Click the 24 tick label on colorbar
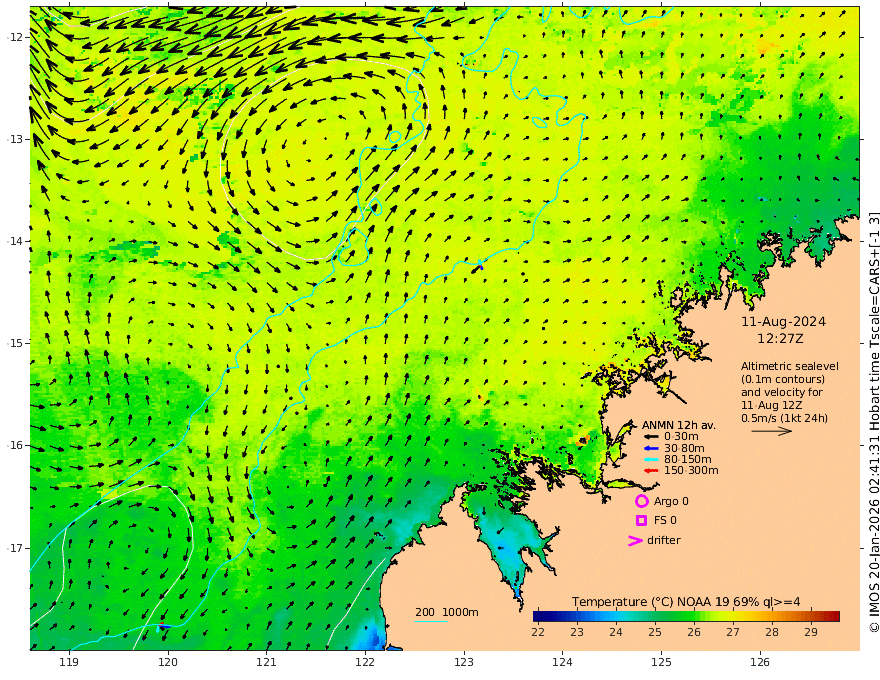 point(616,632)
